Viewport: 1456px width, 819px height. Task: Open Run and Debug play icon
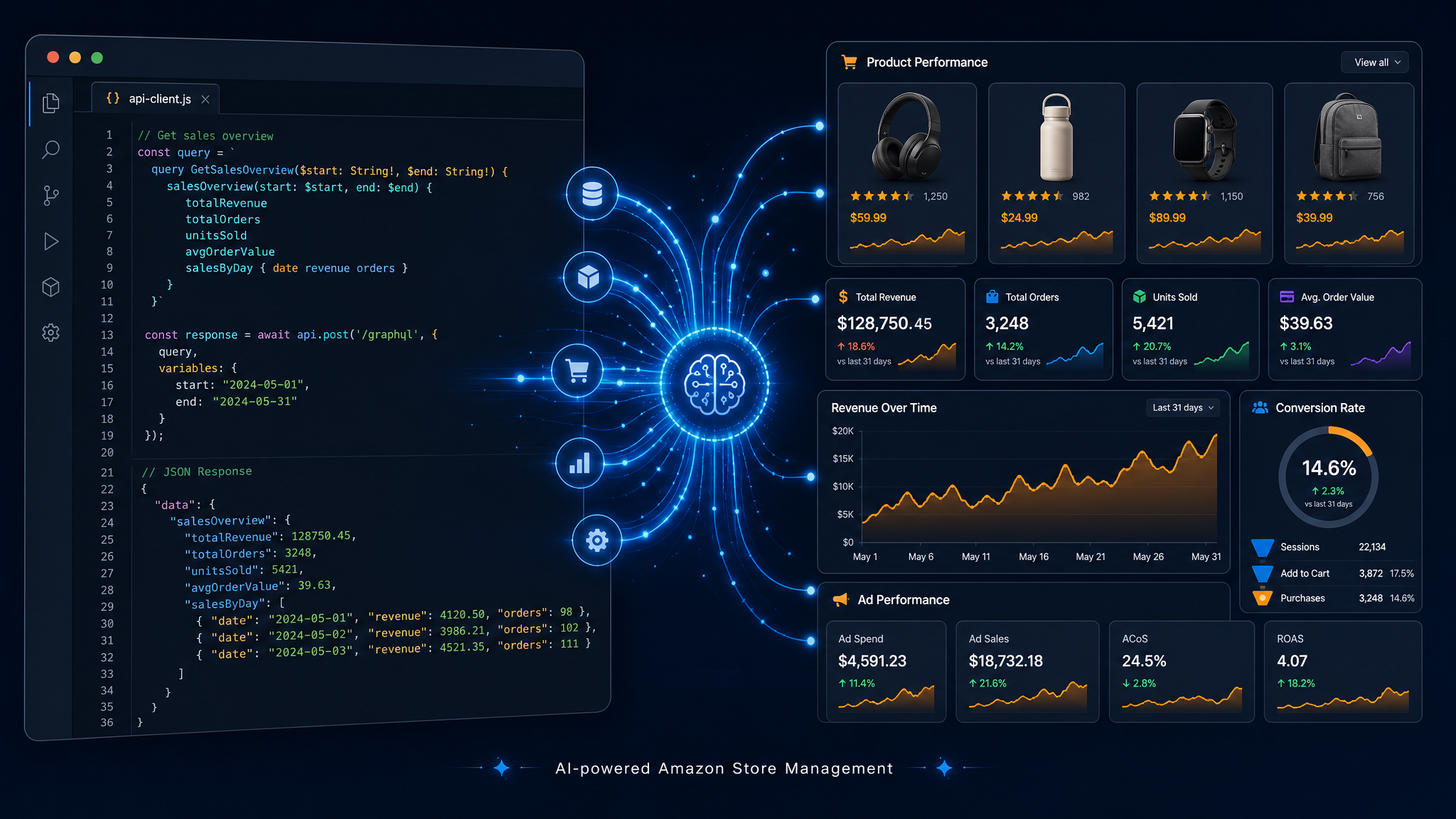tap(50, 242)
